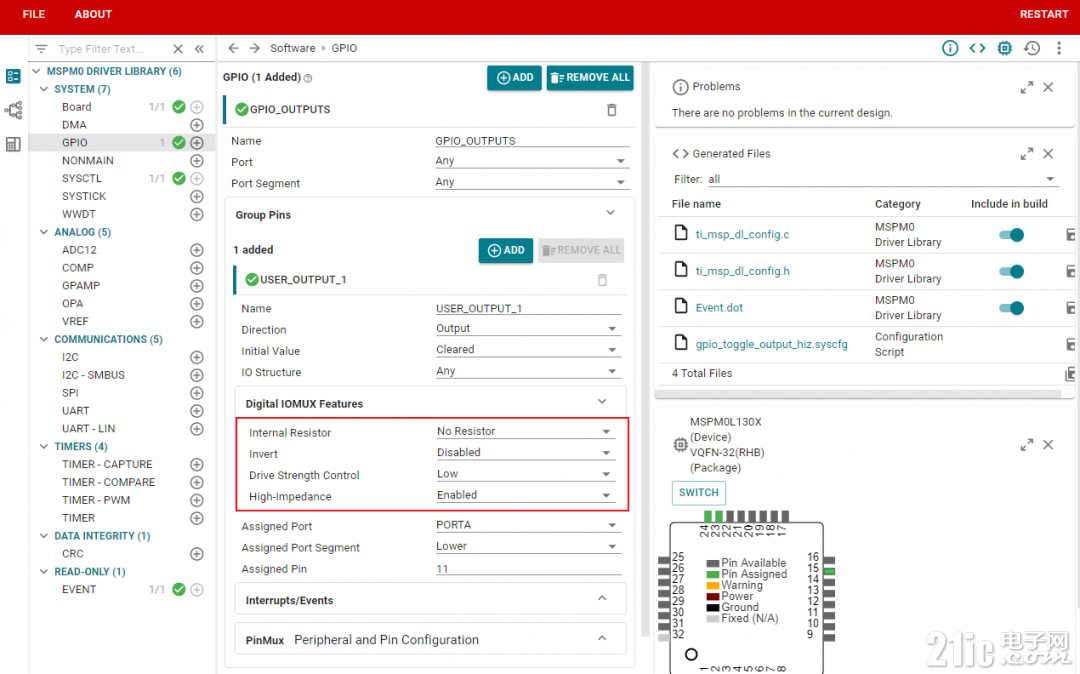
Task: Click RESTART in the top bar
Action: 1043,14
